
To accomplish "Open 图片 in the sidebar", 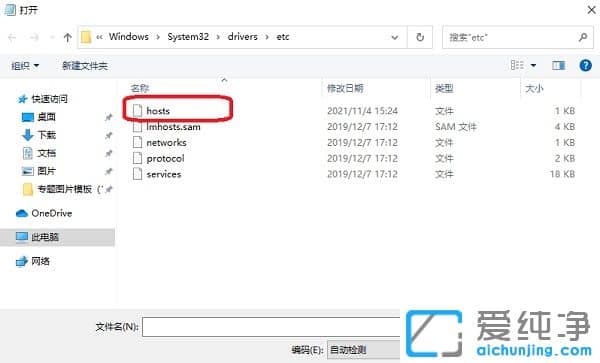I will coord(47,171).
